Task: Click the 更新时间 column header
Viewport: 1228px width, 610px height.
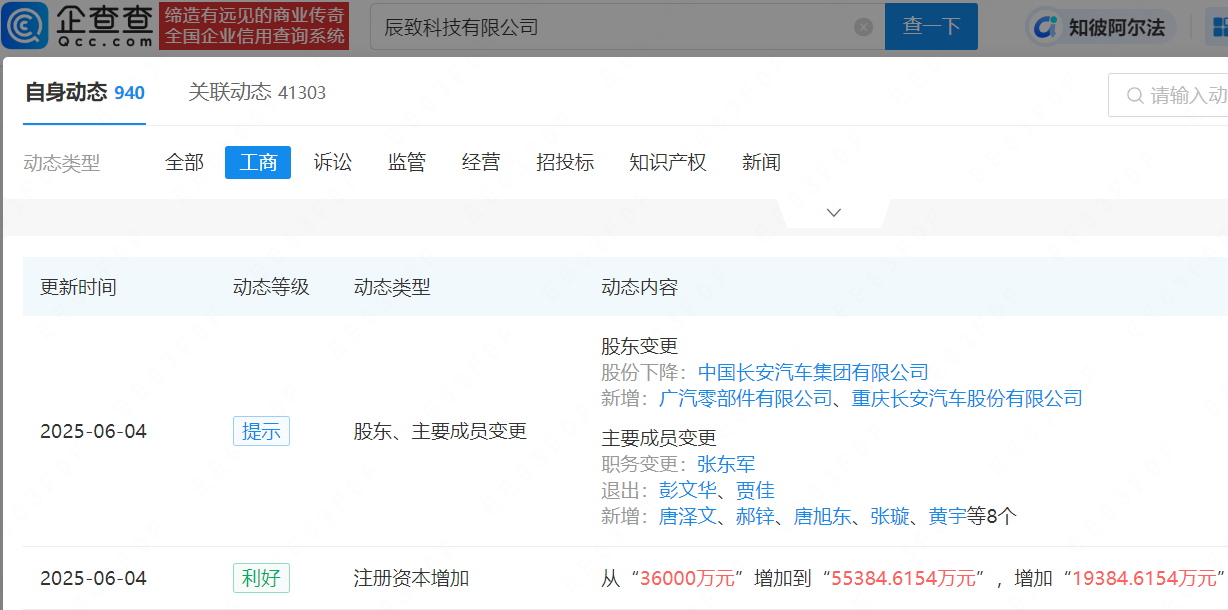Action: click(78, 288)
